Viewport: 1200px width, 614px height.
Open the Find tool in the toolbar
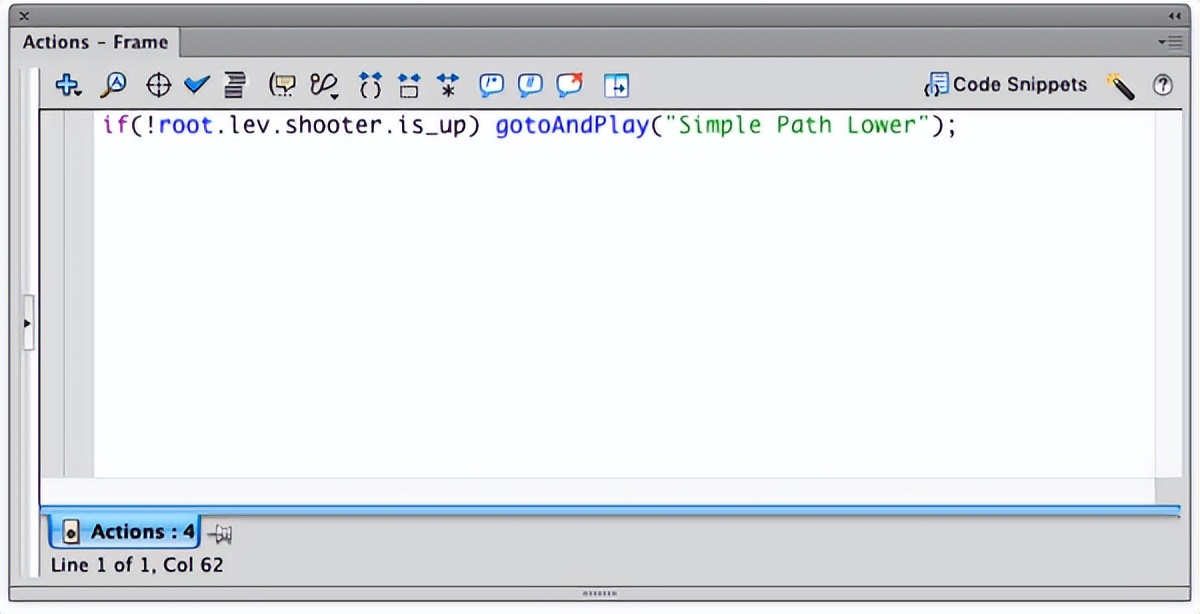[113, 86]
